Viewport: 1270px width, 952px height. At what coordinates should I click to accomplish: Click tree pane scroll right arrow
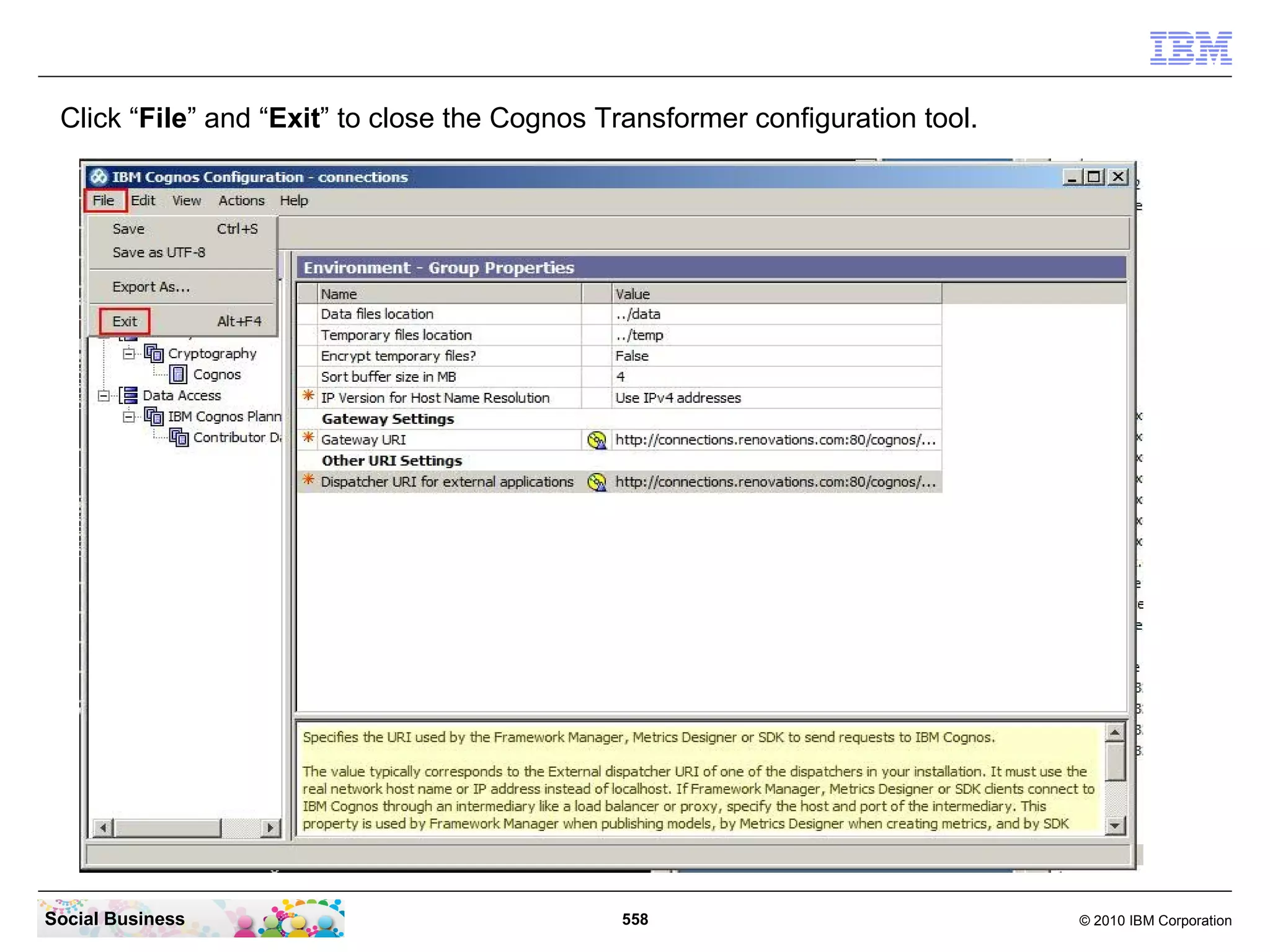(270, 827)
